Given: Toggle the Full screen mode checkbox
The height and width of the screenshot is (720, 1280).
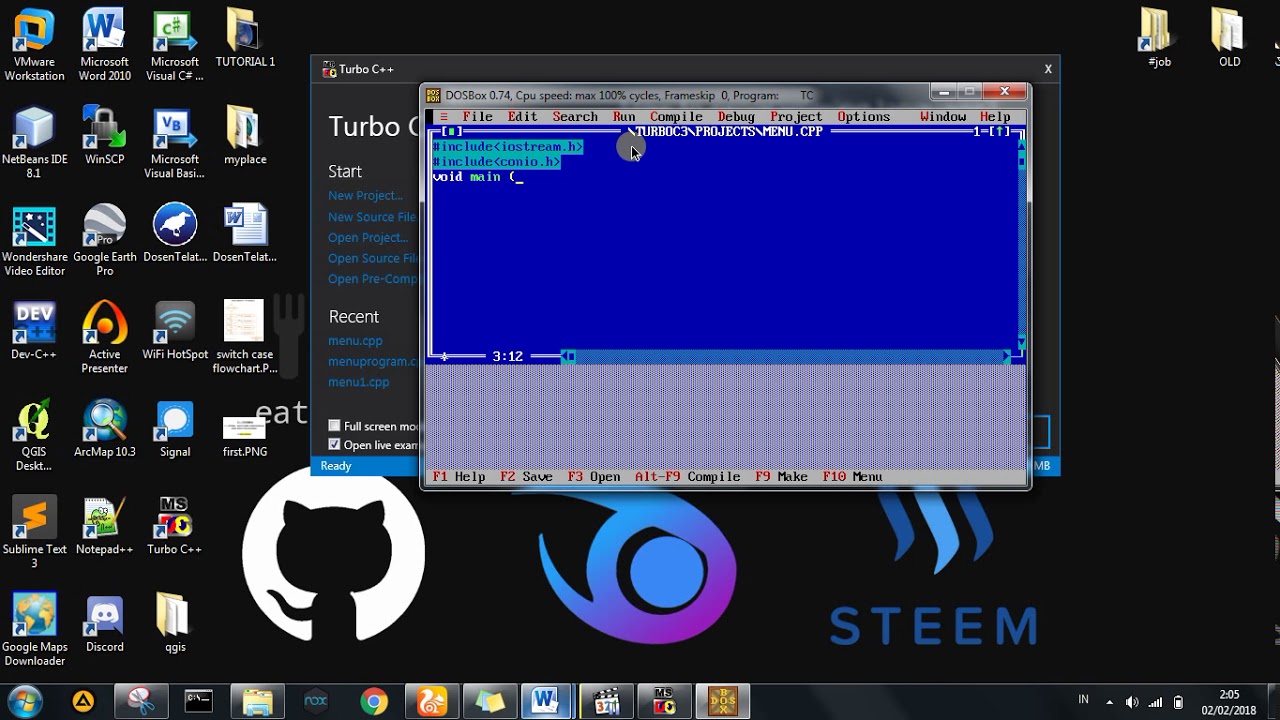Looking at the screenshot, I should click(335, 426).
